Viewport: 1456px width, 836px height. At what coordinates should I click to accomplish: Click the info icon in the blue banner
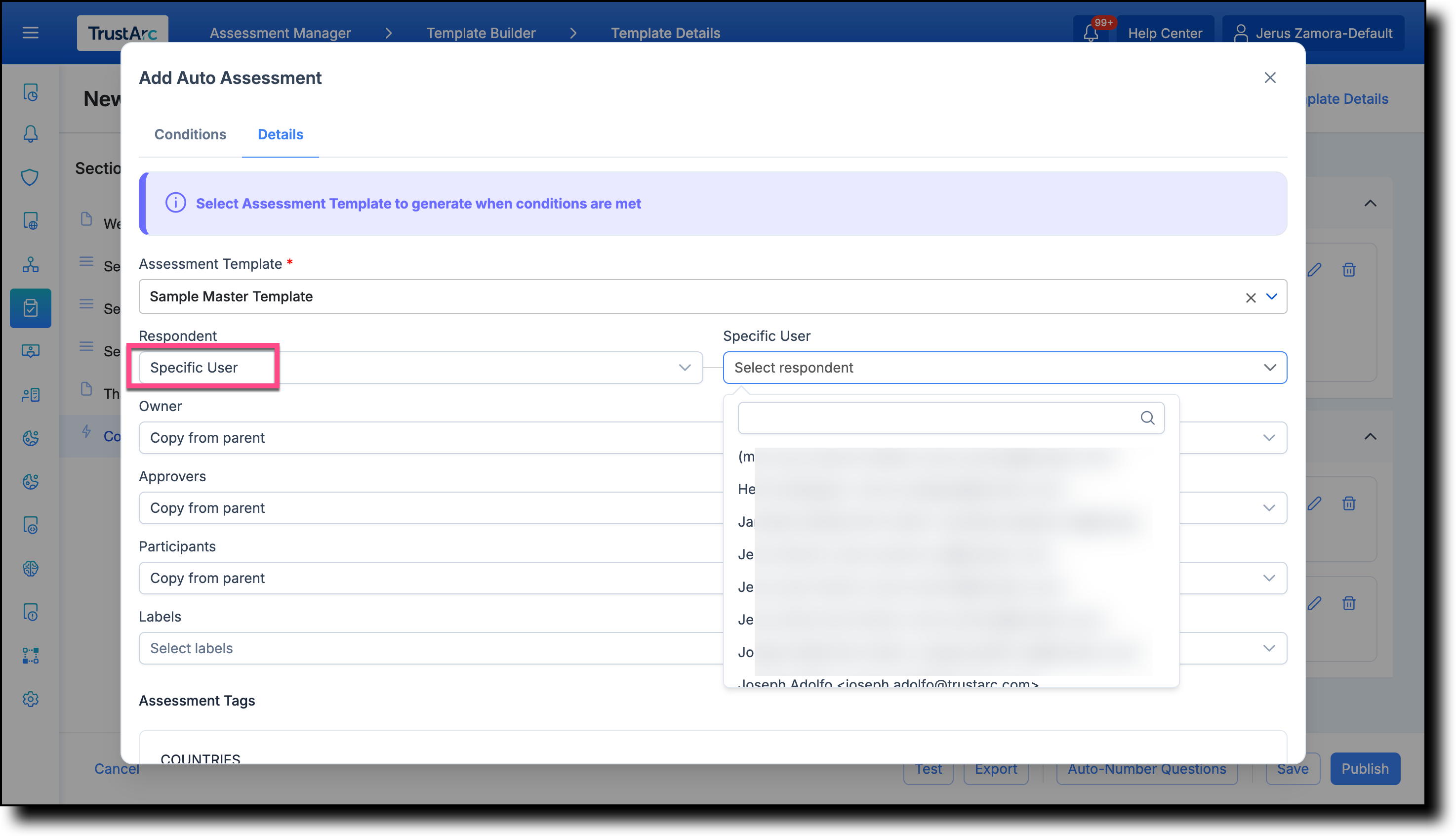[x=176, y=203]
